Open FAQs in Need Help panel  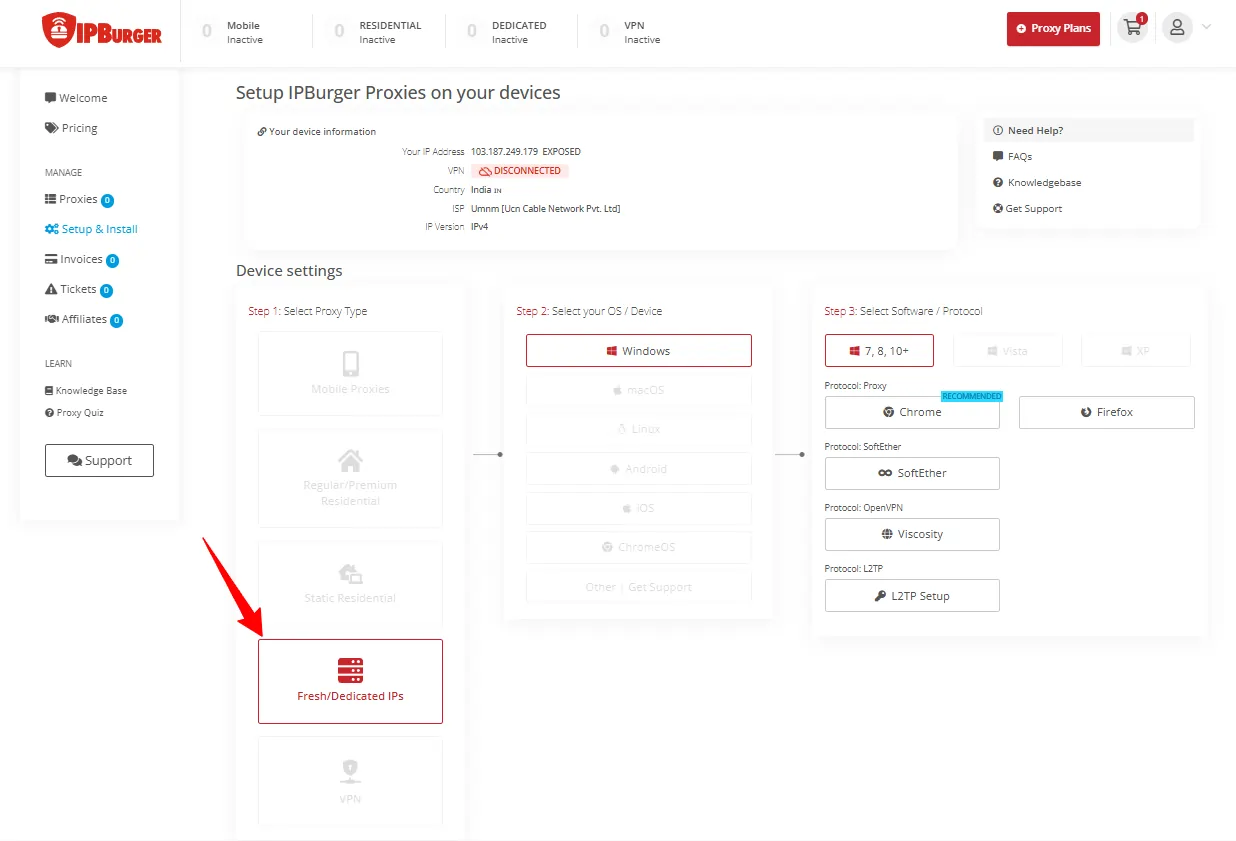[1012, 157]
